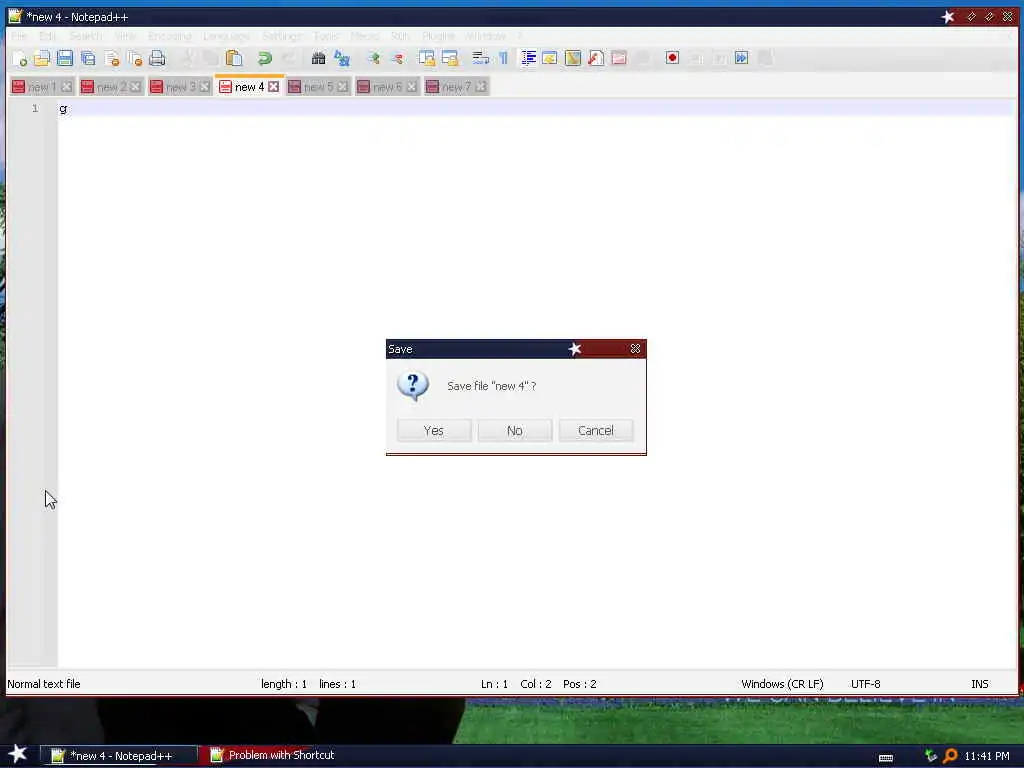Screen dimensions: 1024x768
Task: Click the green Undo arrow icon
Action: (264, 59)
